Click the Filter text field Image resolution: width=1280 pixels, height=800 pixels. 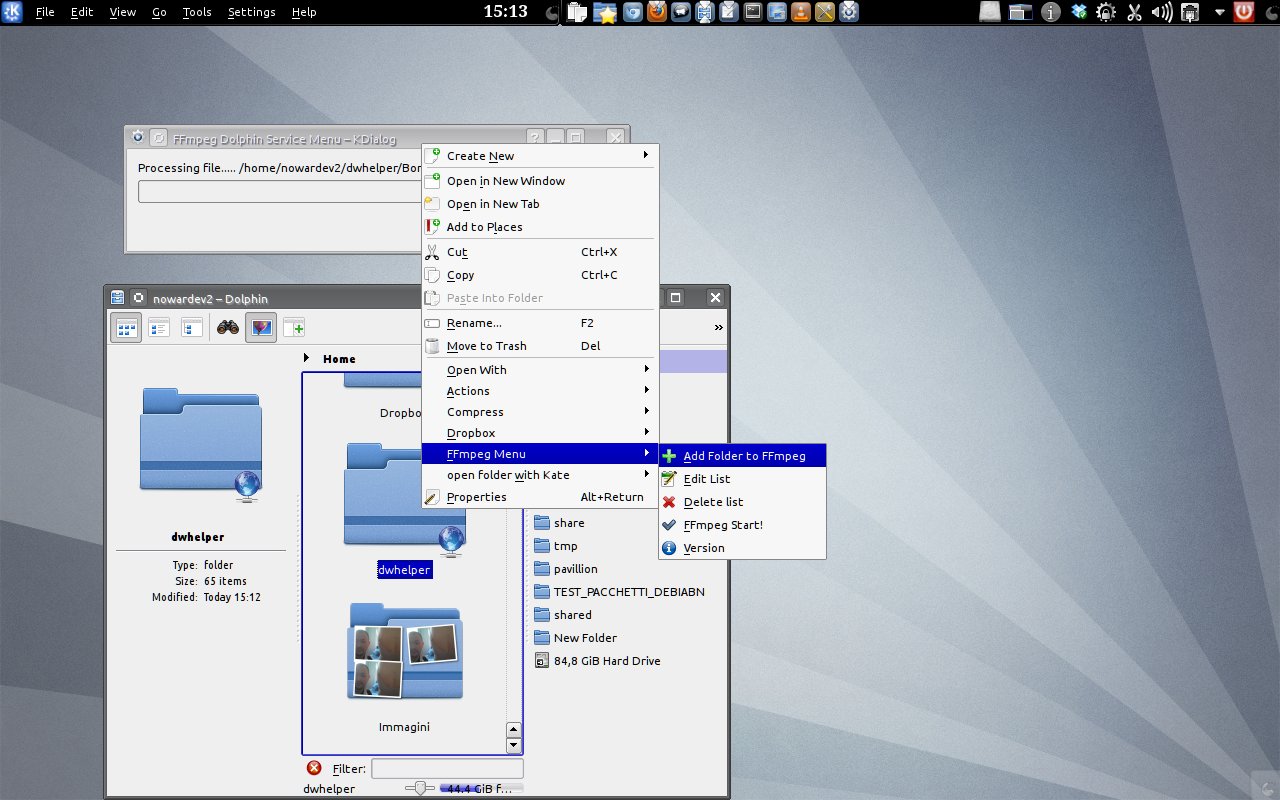pos(447,768)
